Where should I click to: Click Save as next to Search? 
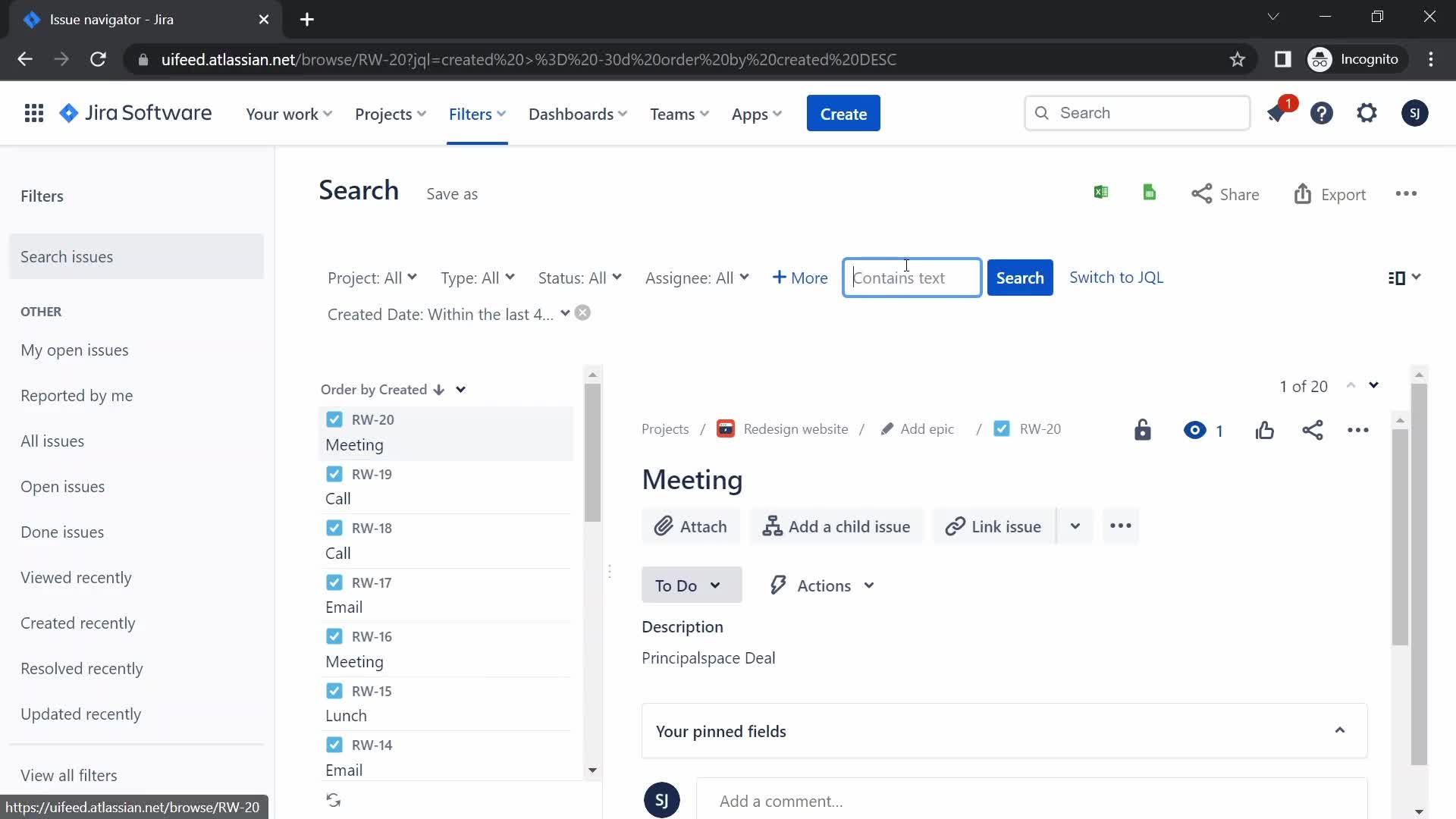pos(452,194)
